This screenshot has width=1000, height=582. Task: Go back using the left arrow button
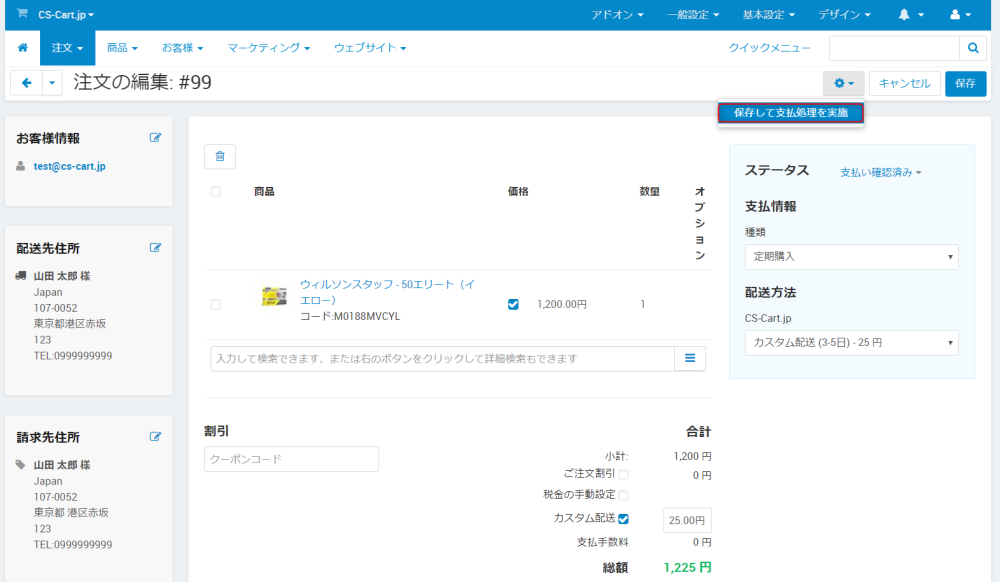27,83
